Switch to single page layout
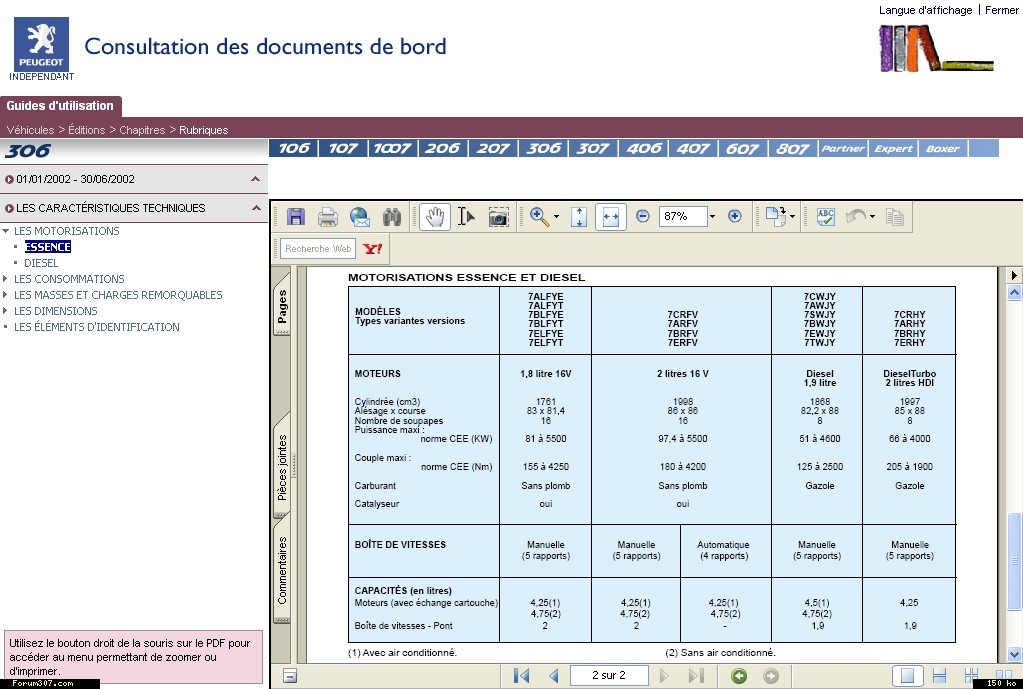The image size is (1023, 689). (908, 675)
